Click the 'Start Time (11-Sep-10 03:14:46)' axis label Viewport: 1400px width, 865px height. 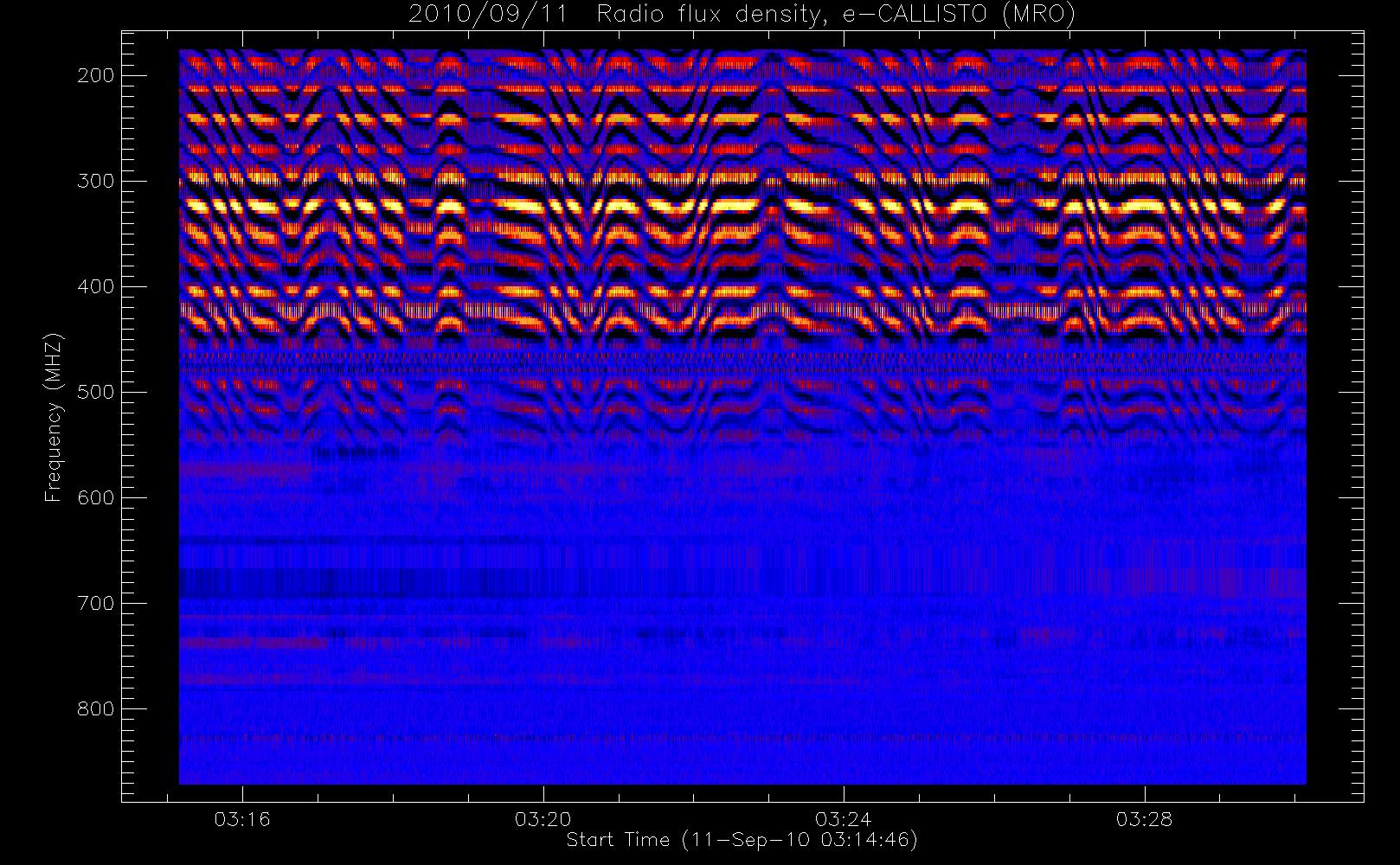pyautogui.click(x=742, y=840)
